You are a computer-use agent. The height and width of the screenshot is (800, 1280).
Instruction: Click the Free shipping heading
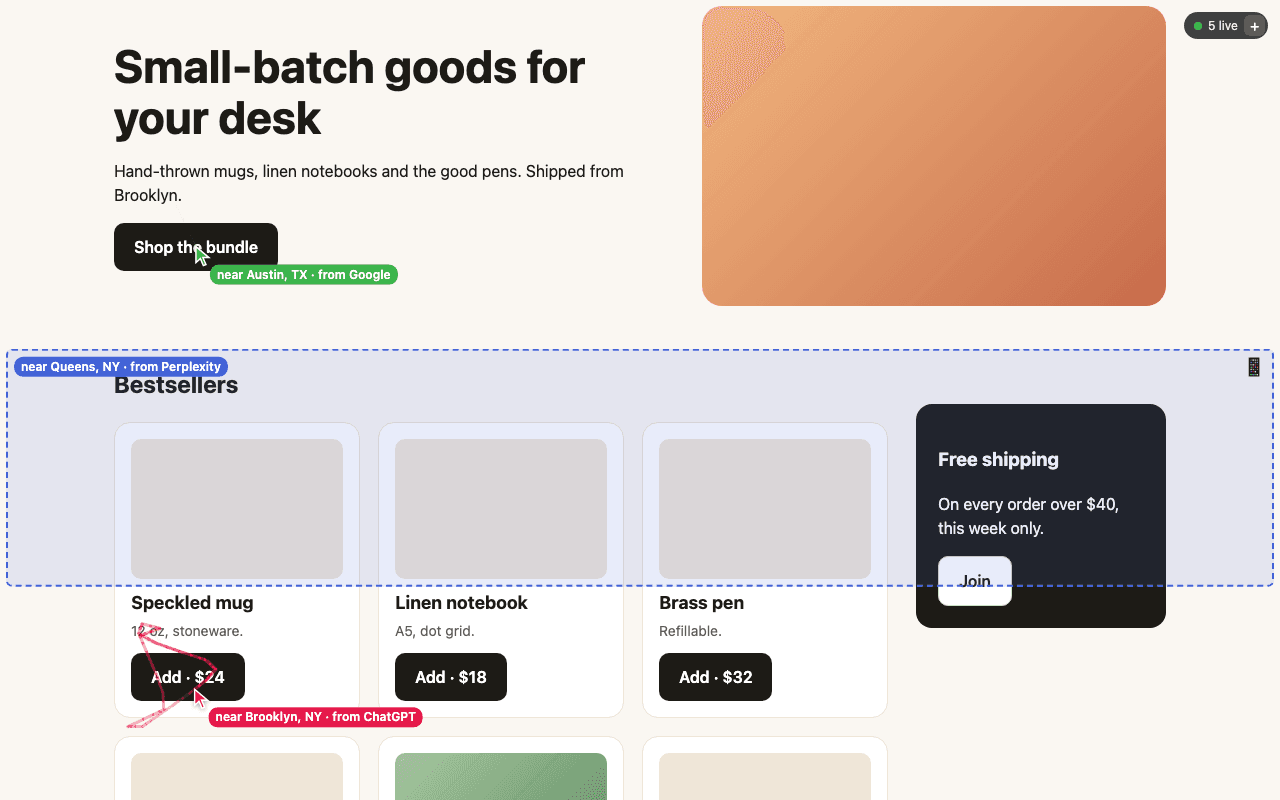[998, 460]
